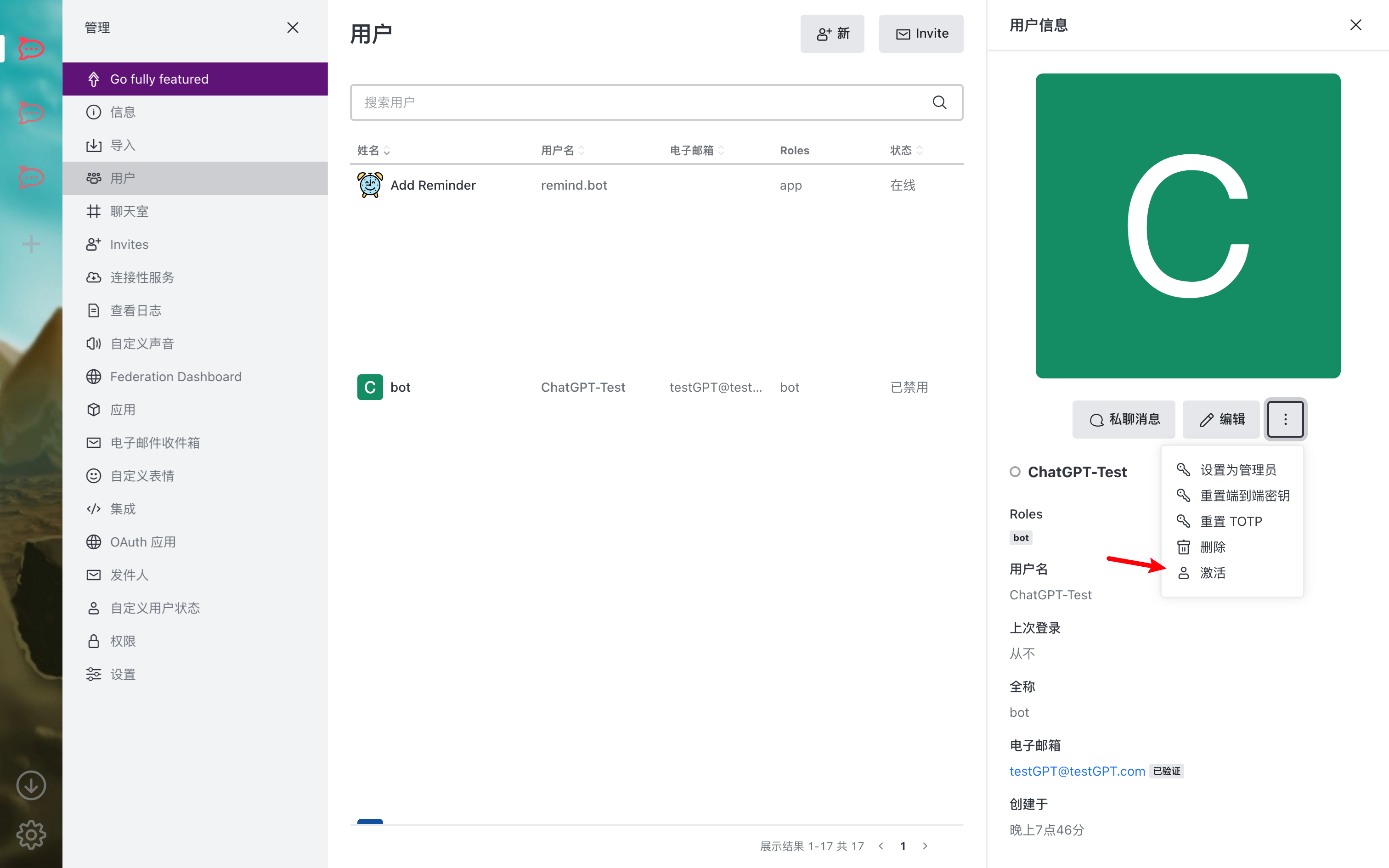
Task: Open 应用 apps section
Action: tap(195, 409)
